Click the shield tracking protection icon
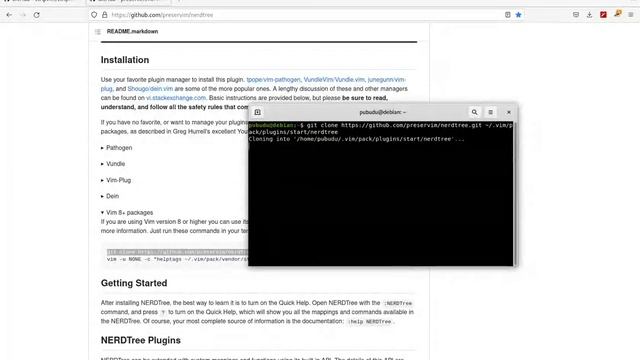 (x=94, y=15)
